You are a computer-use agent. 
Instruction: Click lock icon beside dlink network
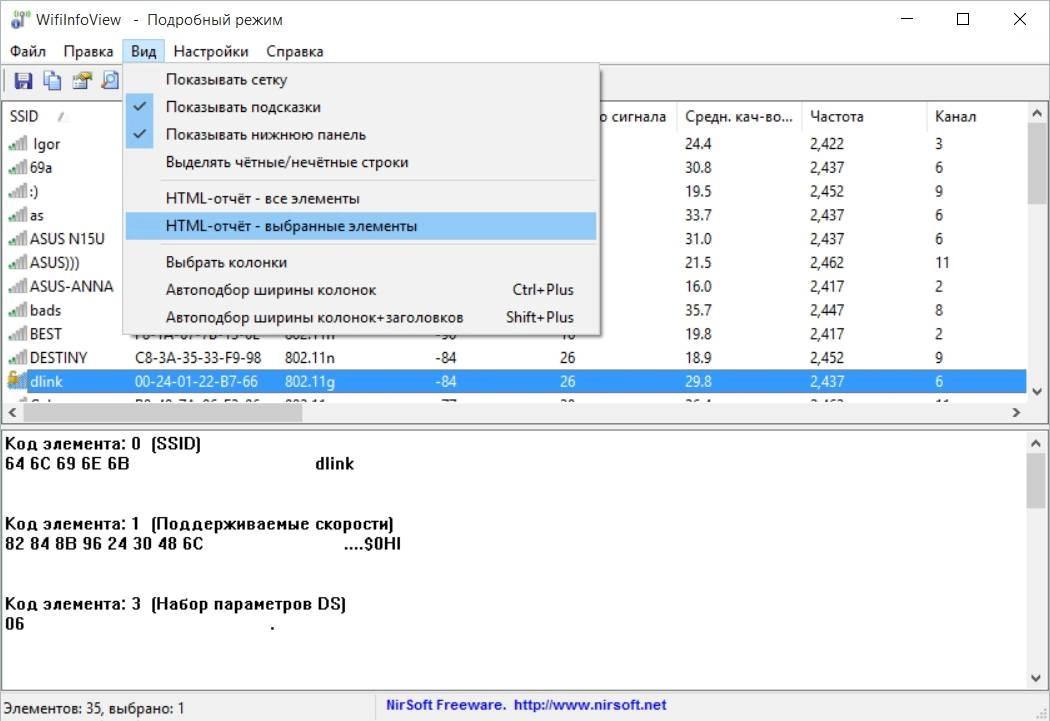[17, 380]
